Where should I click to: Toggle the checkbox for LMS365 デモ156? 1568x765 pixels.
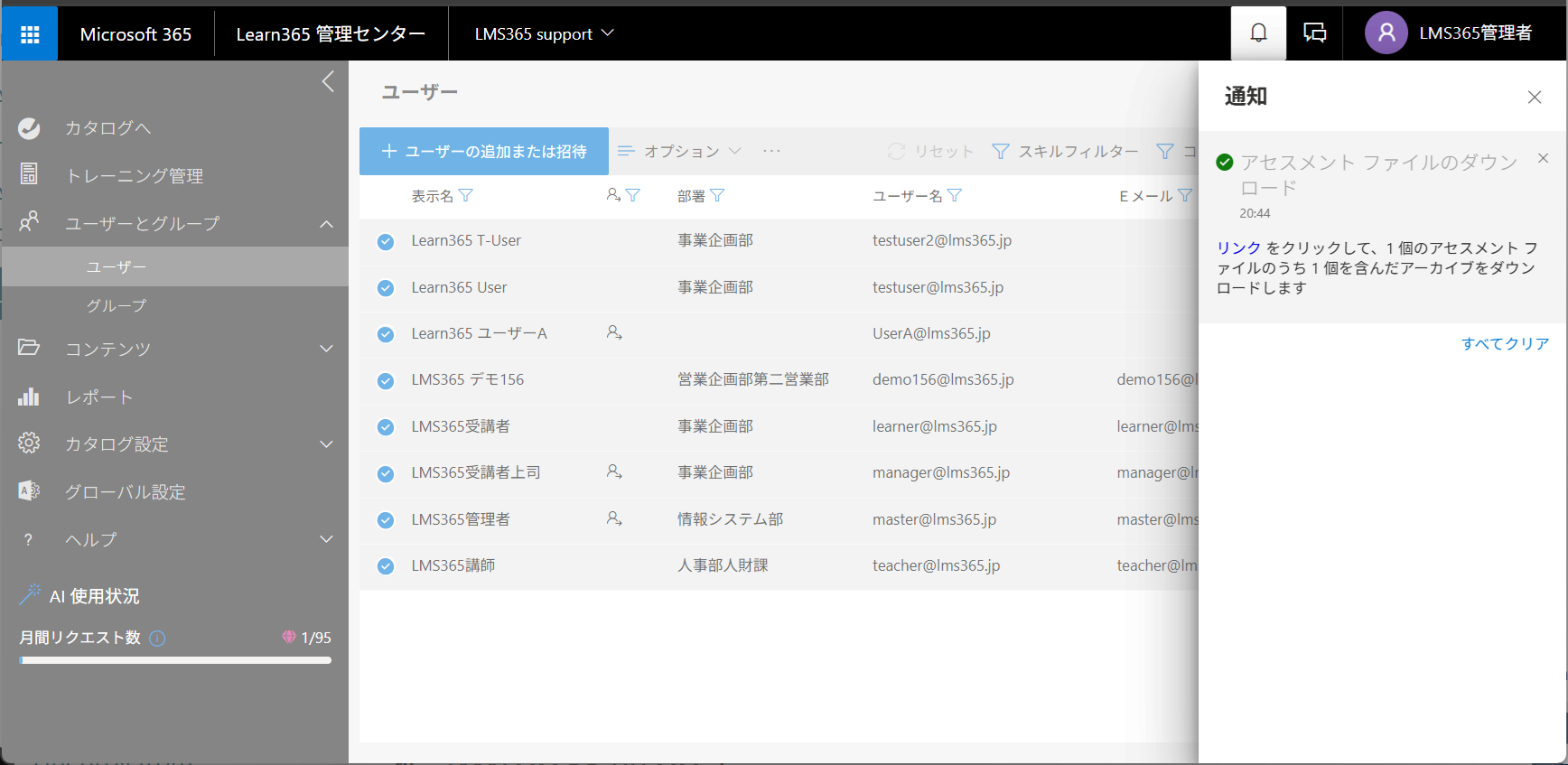tap(386, 381)
